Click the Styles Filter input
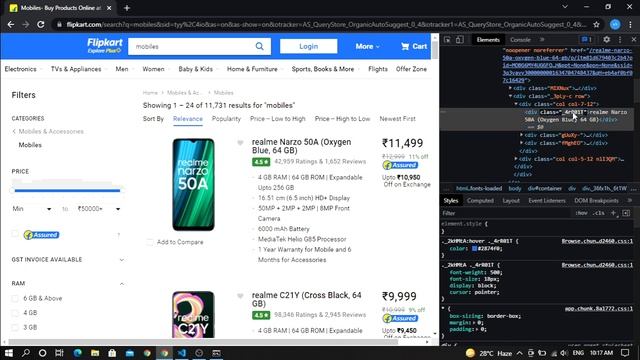640x360 pixels. 506,213
